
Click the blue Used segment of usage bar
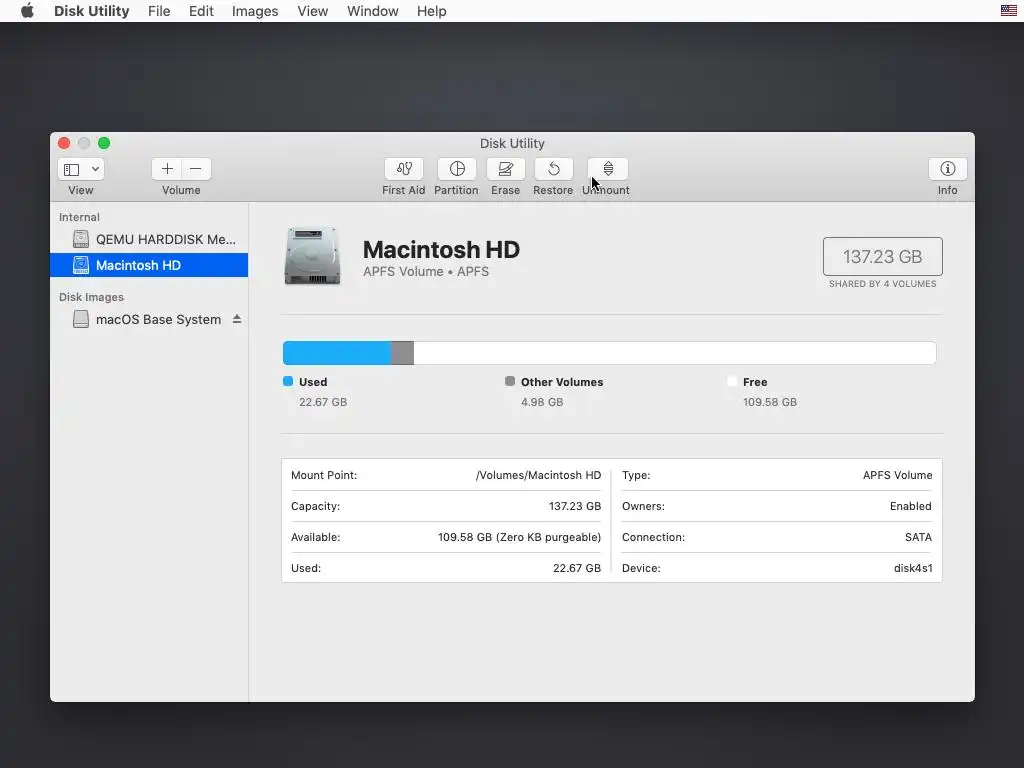(x=337, y=353)
